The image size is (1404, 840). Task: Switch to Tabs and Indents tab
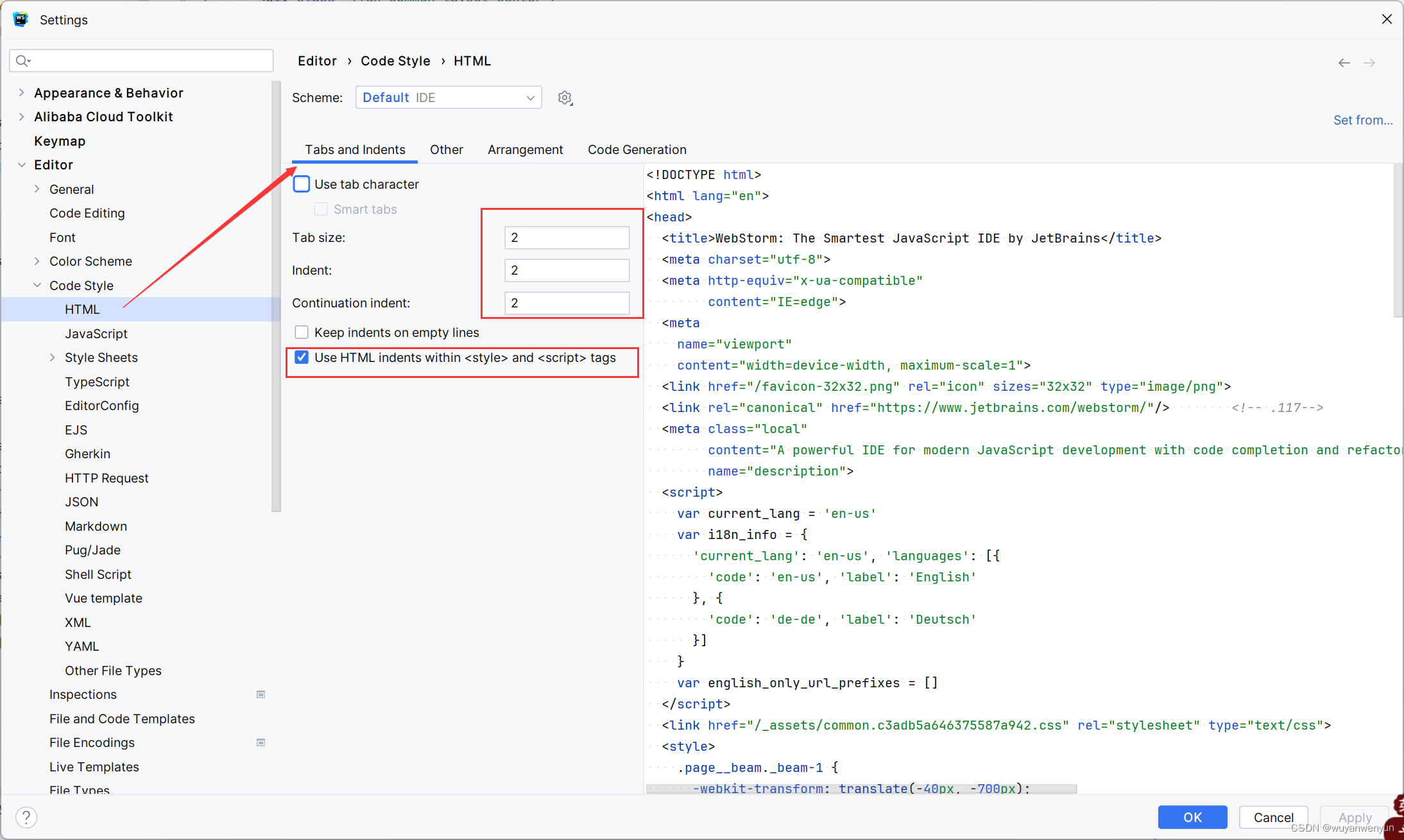(x=355, y=150)
